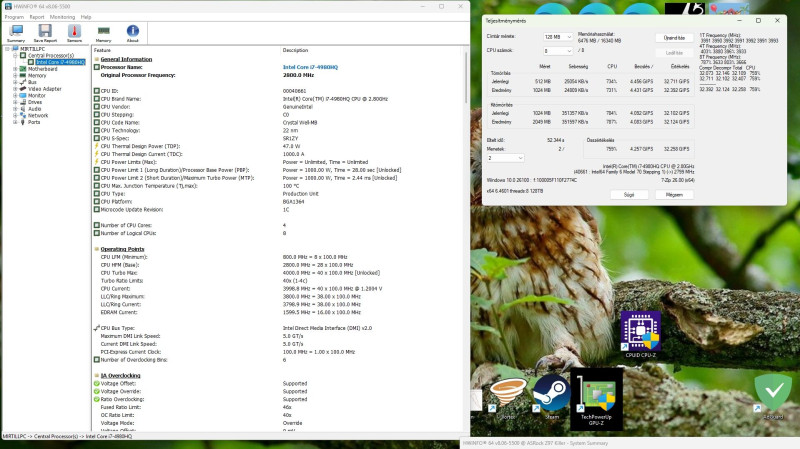Viewport: 800px width, 449px height.
Task: Click the Újraindítás button in benchmark window
Action: click(674, 38)
